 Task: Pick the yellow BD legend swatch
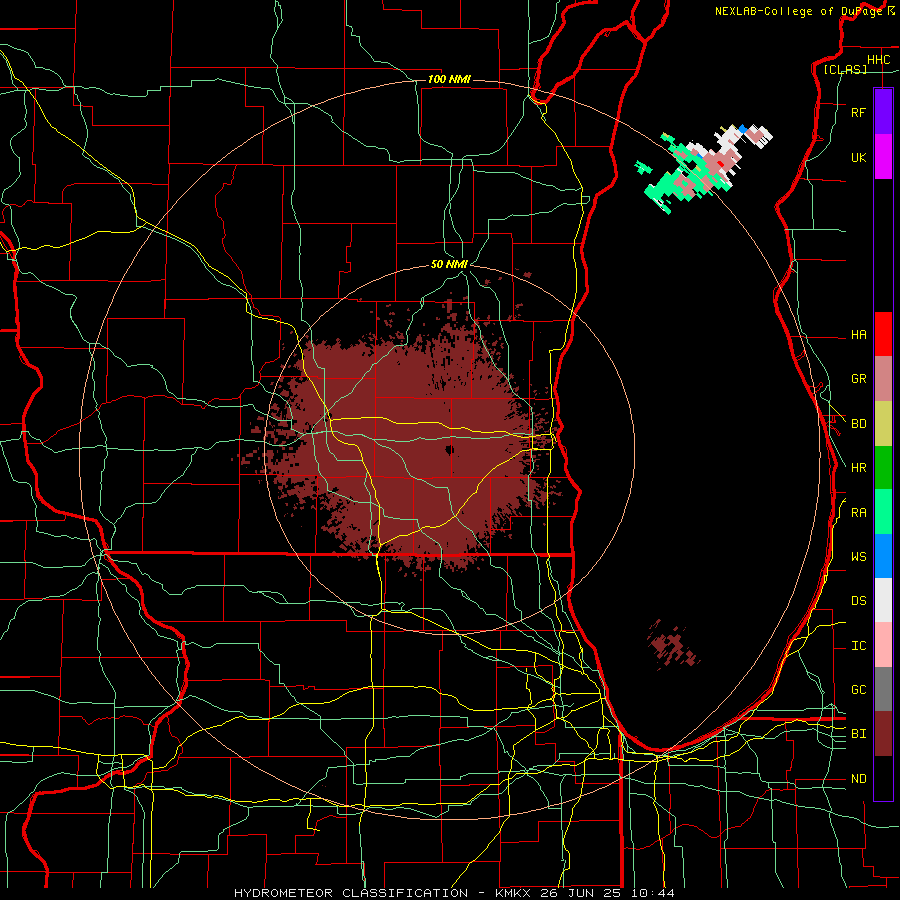tap(883, 424)
